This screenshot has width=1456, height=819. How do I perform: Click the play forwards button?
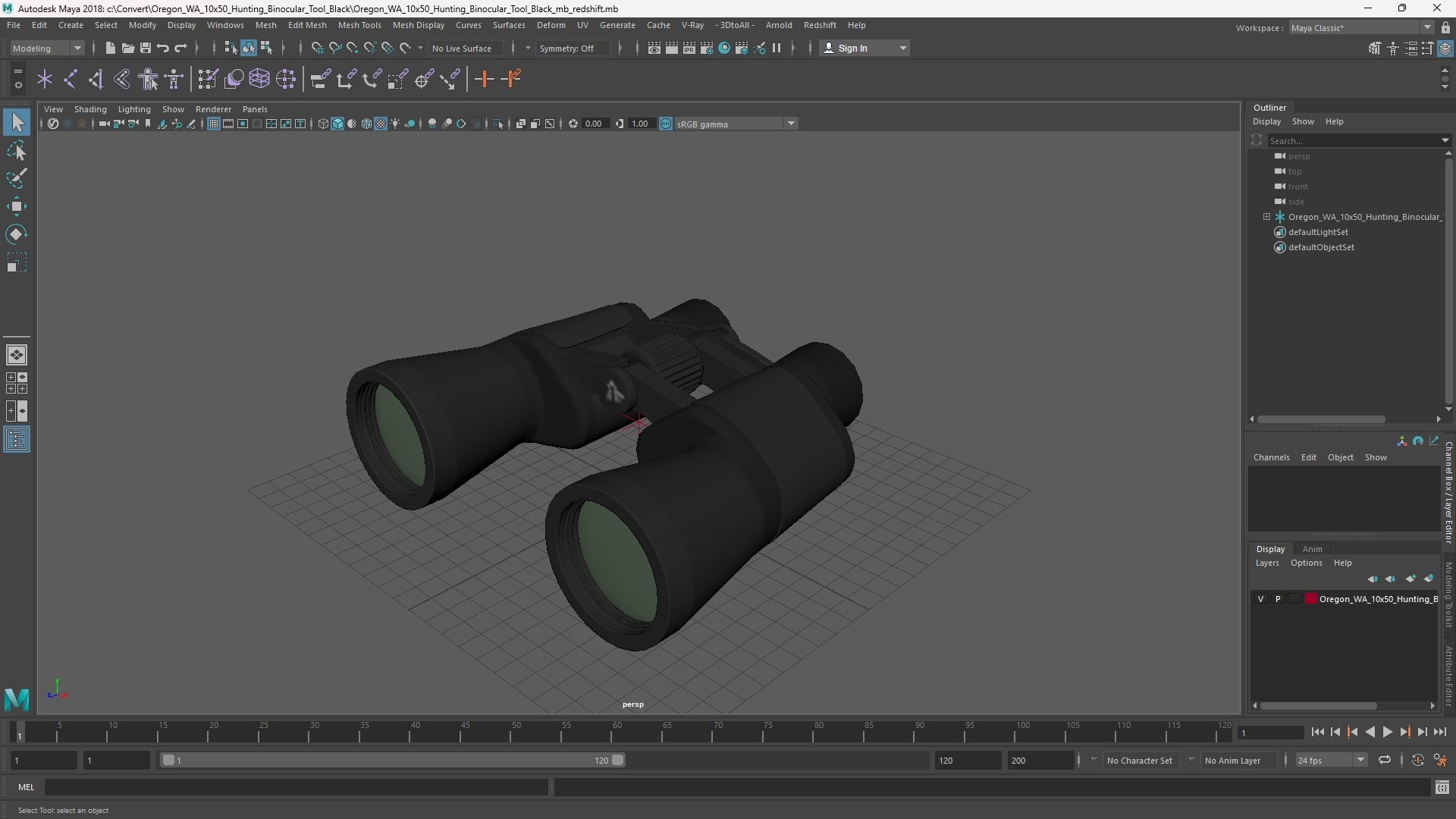tap(1387, 732)
